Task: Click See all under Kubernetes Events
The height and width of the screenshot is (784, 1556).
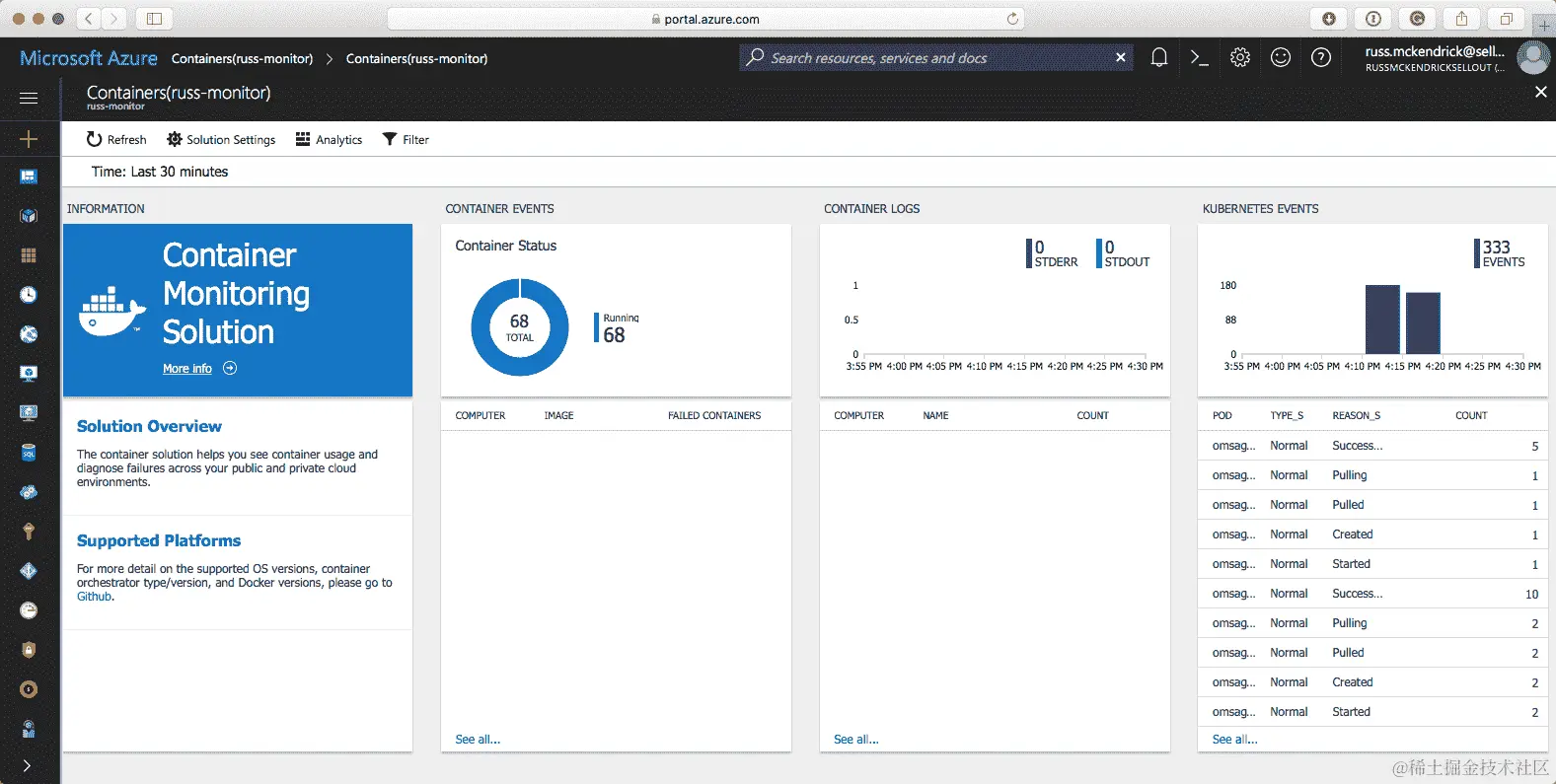Action: point(1235,740)
